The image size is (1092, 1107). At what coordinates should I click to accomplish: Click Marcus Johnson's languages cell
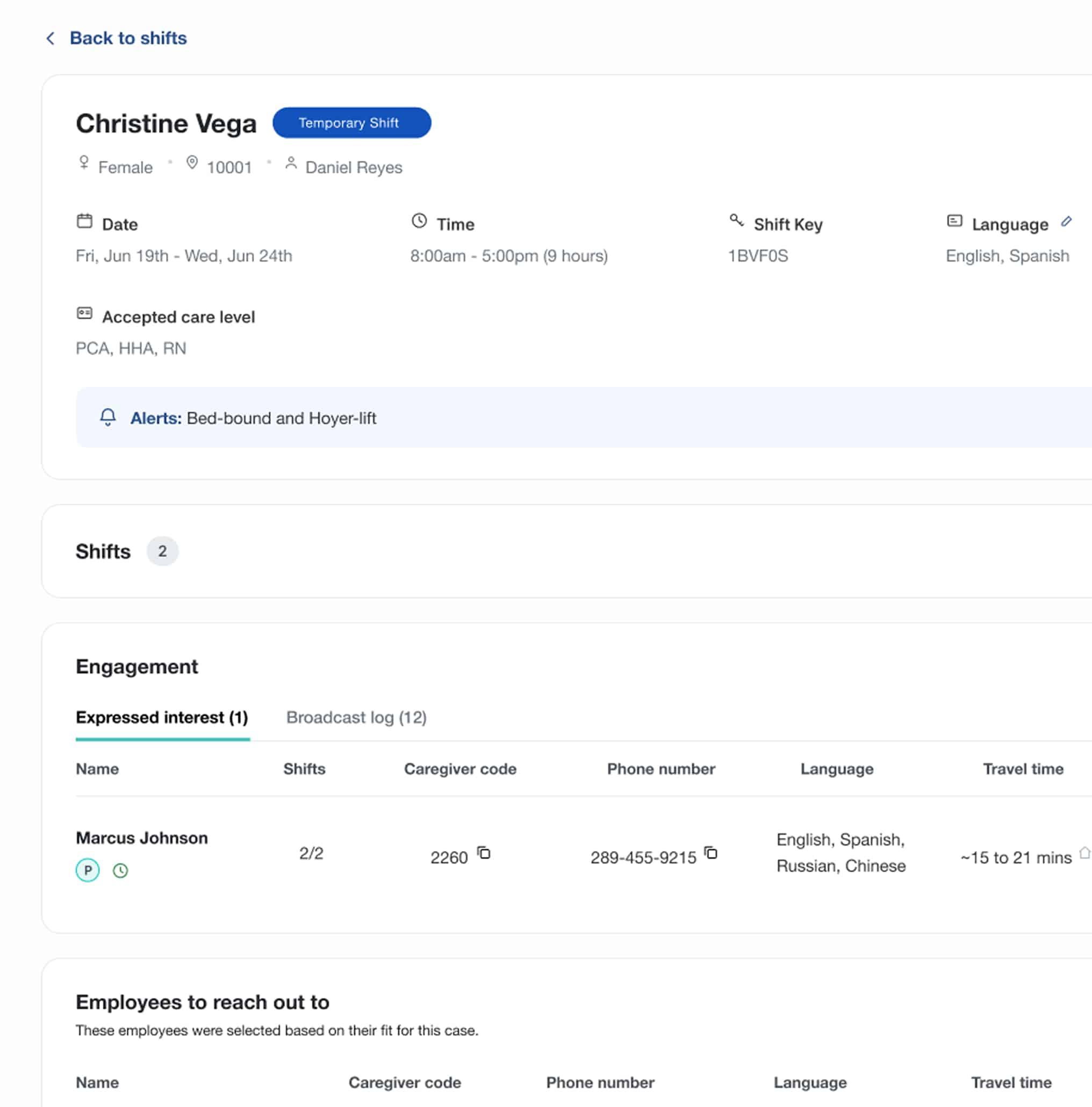click(841, 853)
